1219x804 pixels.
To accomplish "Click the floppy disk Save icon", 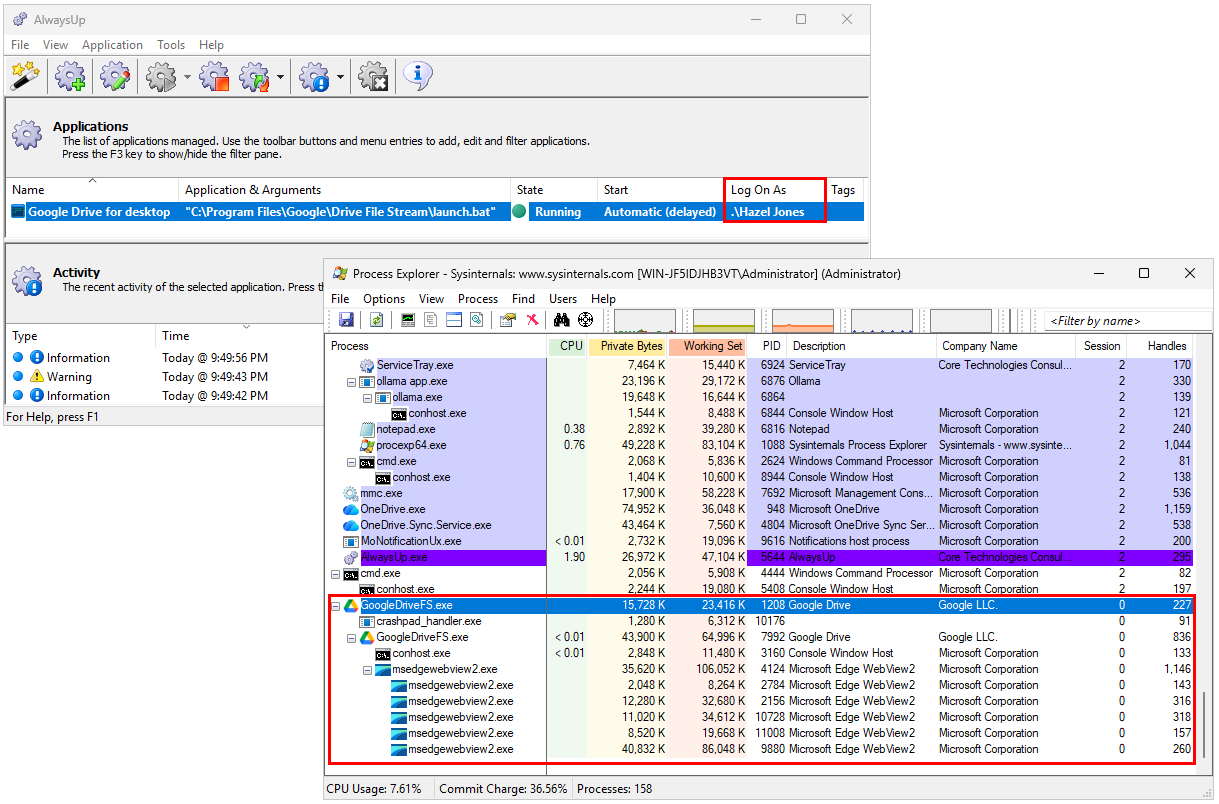I will (x=346, y=320).
